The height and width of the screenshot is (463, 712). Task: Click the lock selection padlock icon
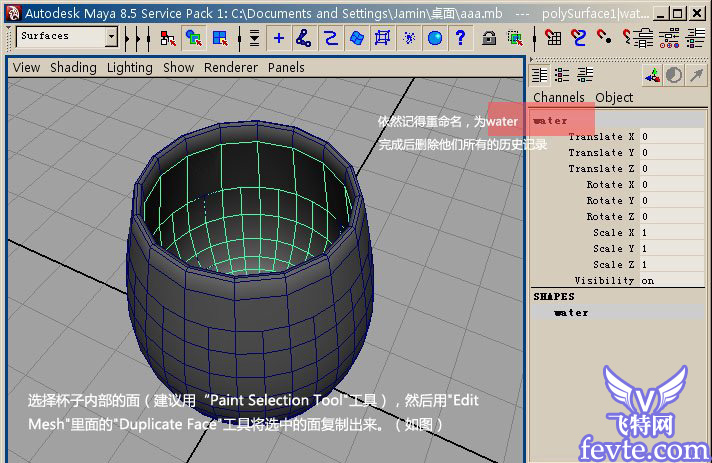click(489, 38)
